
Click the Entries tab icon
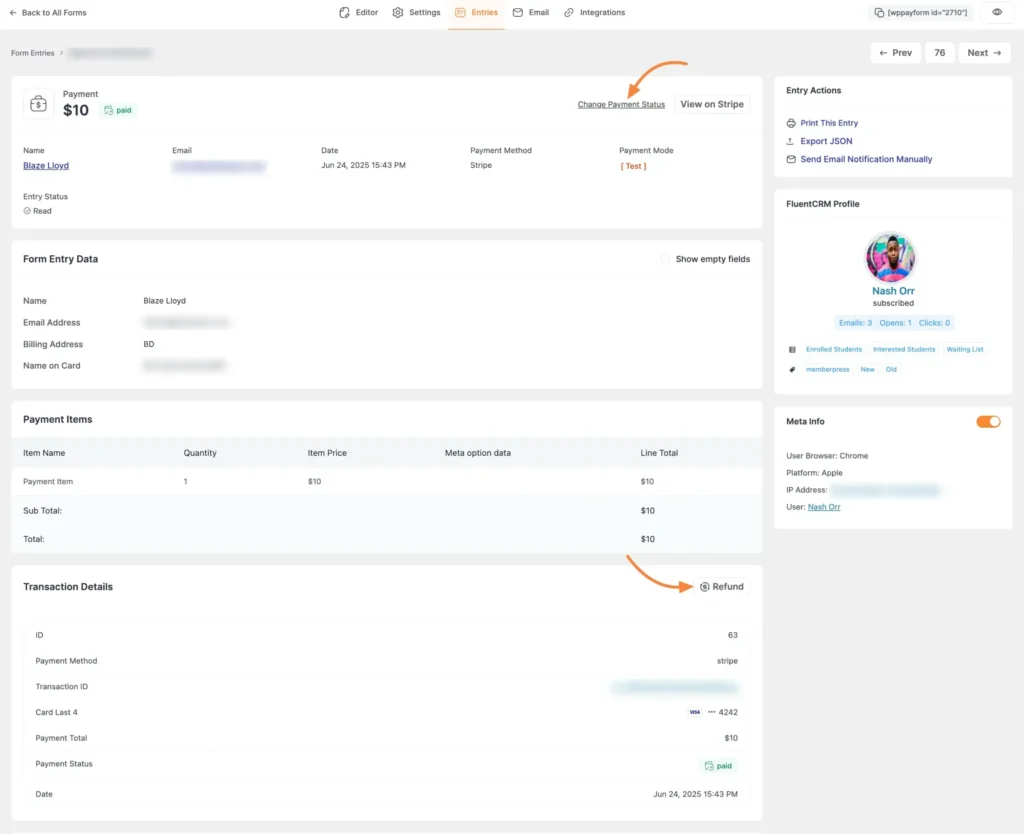click(x=460, y=12)
